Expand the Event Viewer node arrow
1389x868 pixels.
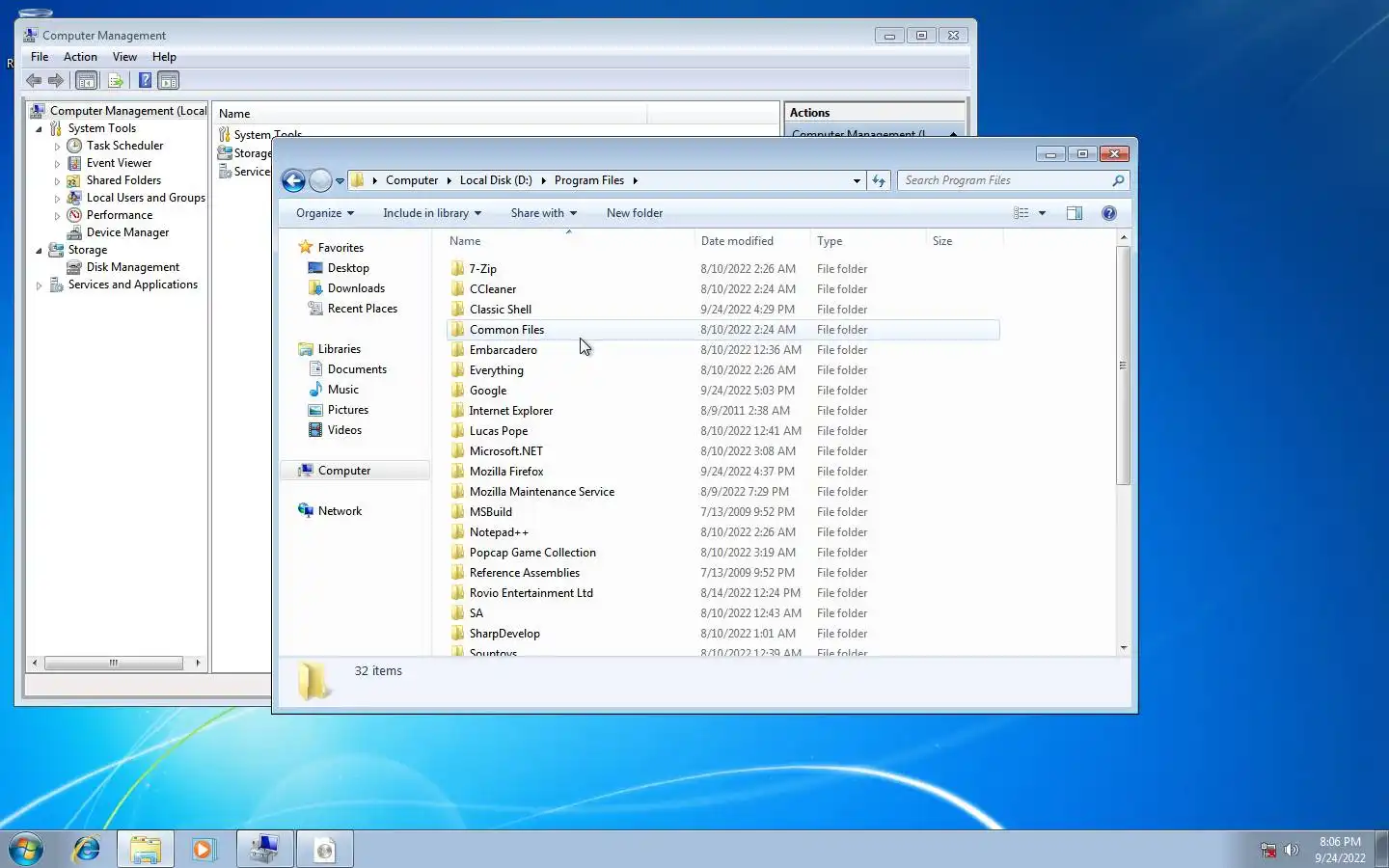point(57,164)
